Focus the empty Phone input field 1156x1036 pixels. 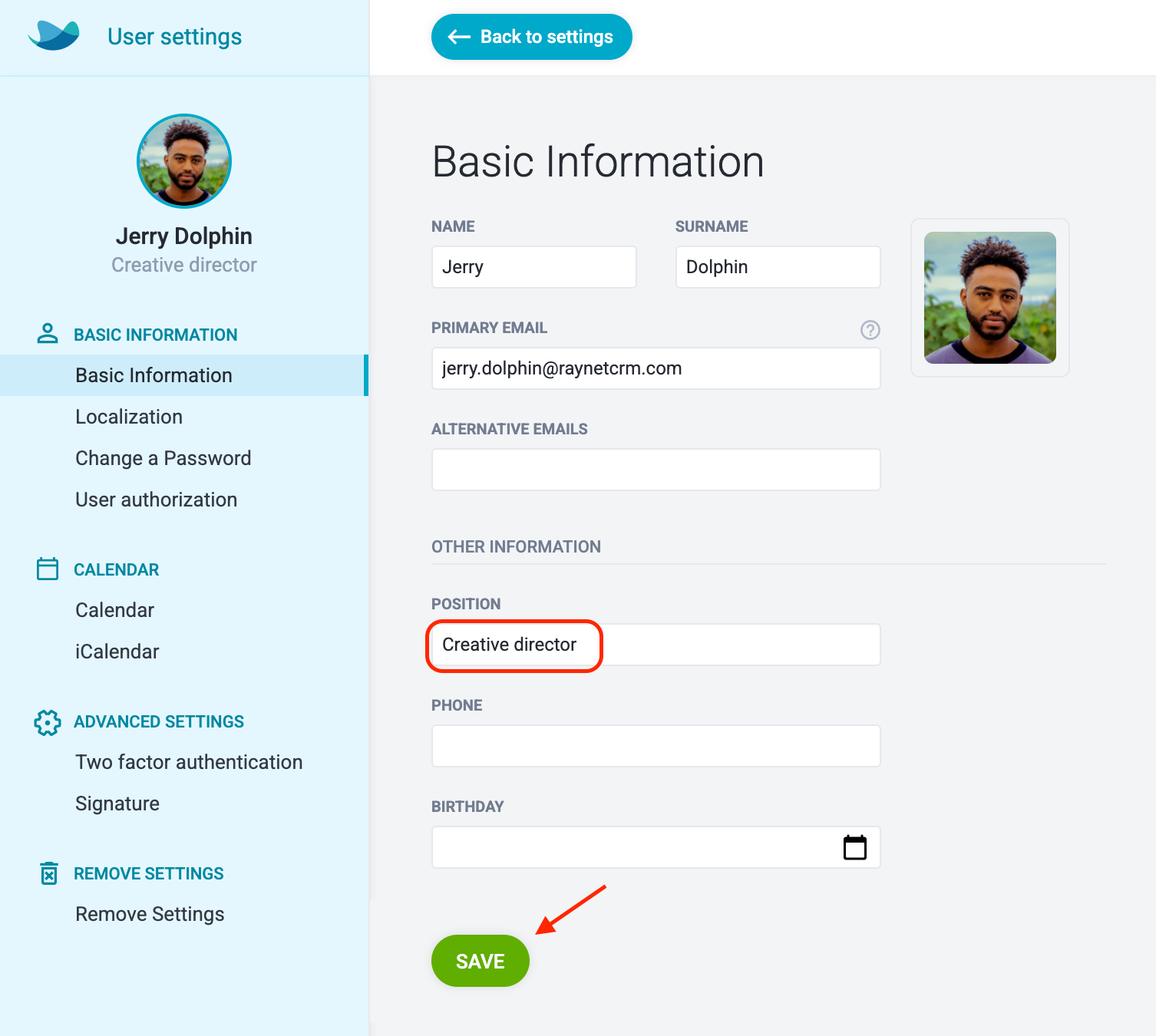pyautogui.click(x=656, y=746)
